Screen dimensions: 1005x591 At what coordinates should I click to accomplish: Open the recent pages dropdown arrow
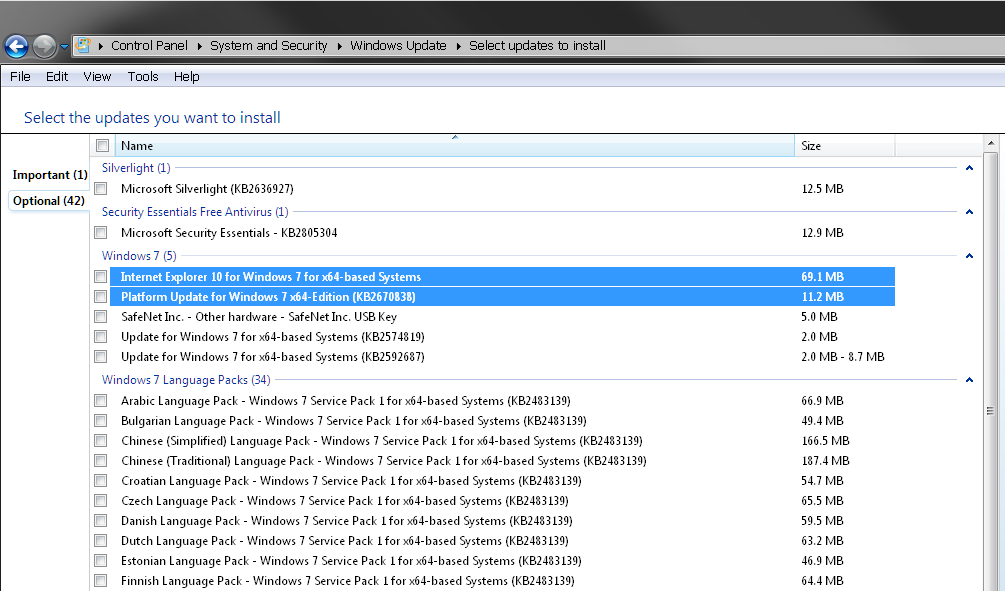point(64,46)
